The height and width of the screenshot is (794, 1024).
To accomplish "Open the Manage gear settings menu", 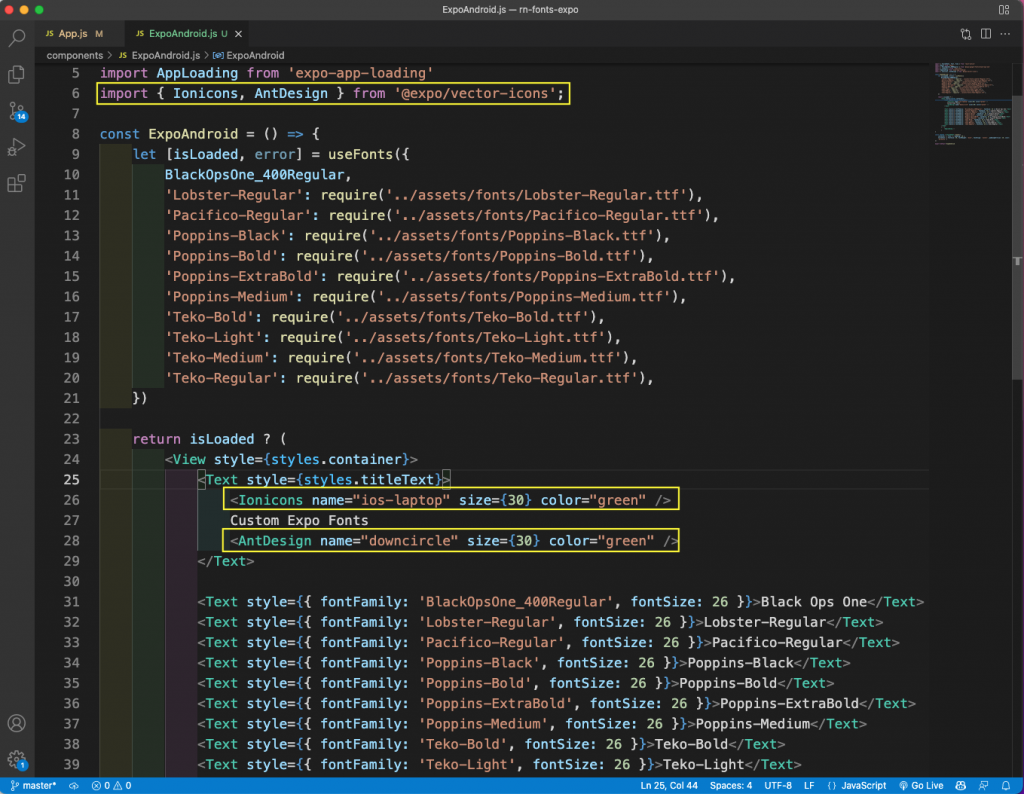I will point(17,760).
